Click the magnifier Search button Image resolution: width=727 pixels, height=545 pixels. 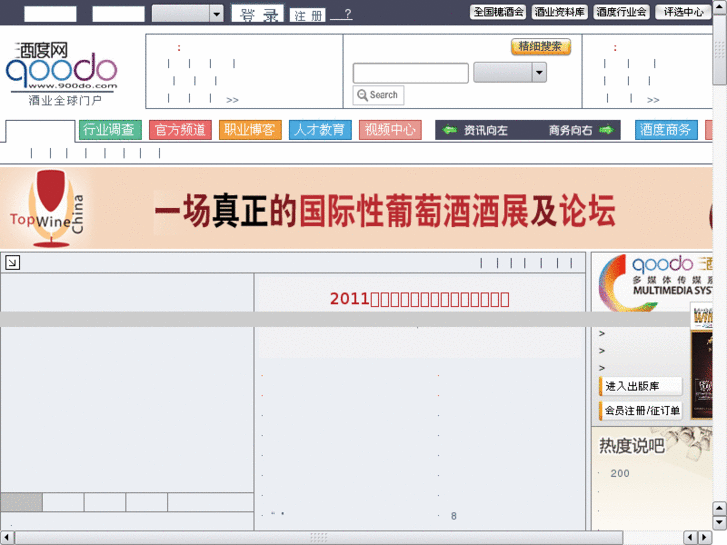378,95
